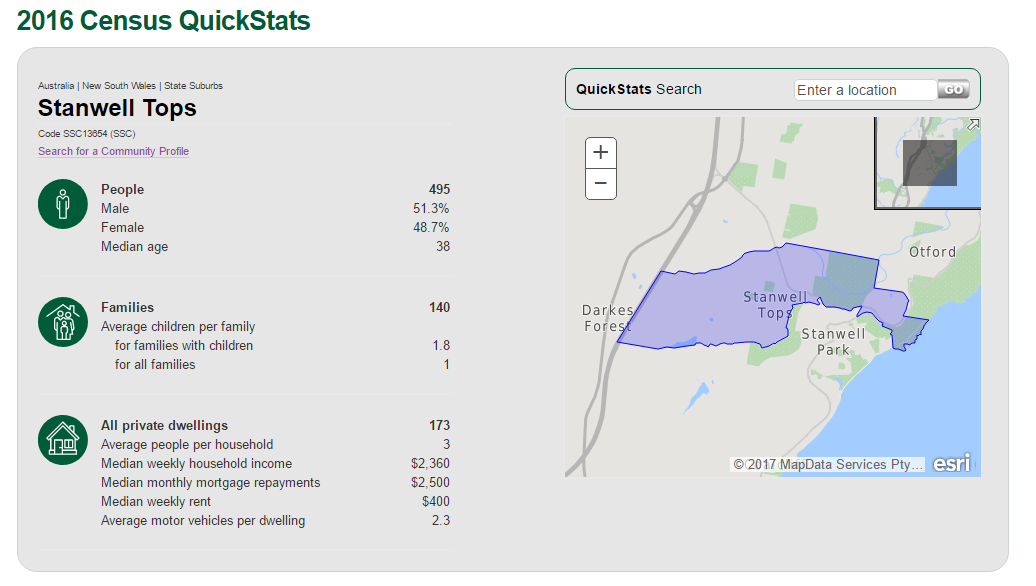Click the Darkes Forest map label
Screen dimensions: 1036x586
(608, 318)
